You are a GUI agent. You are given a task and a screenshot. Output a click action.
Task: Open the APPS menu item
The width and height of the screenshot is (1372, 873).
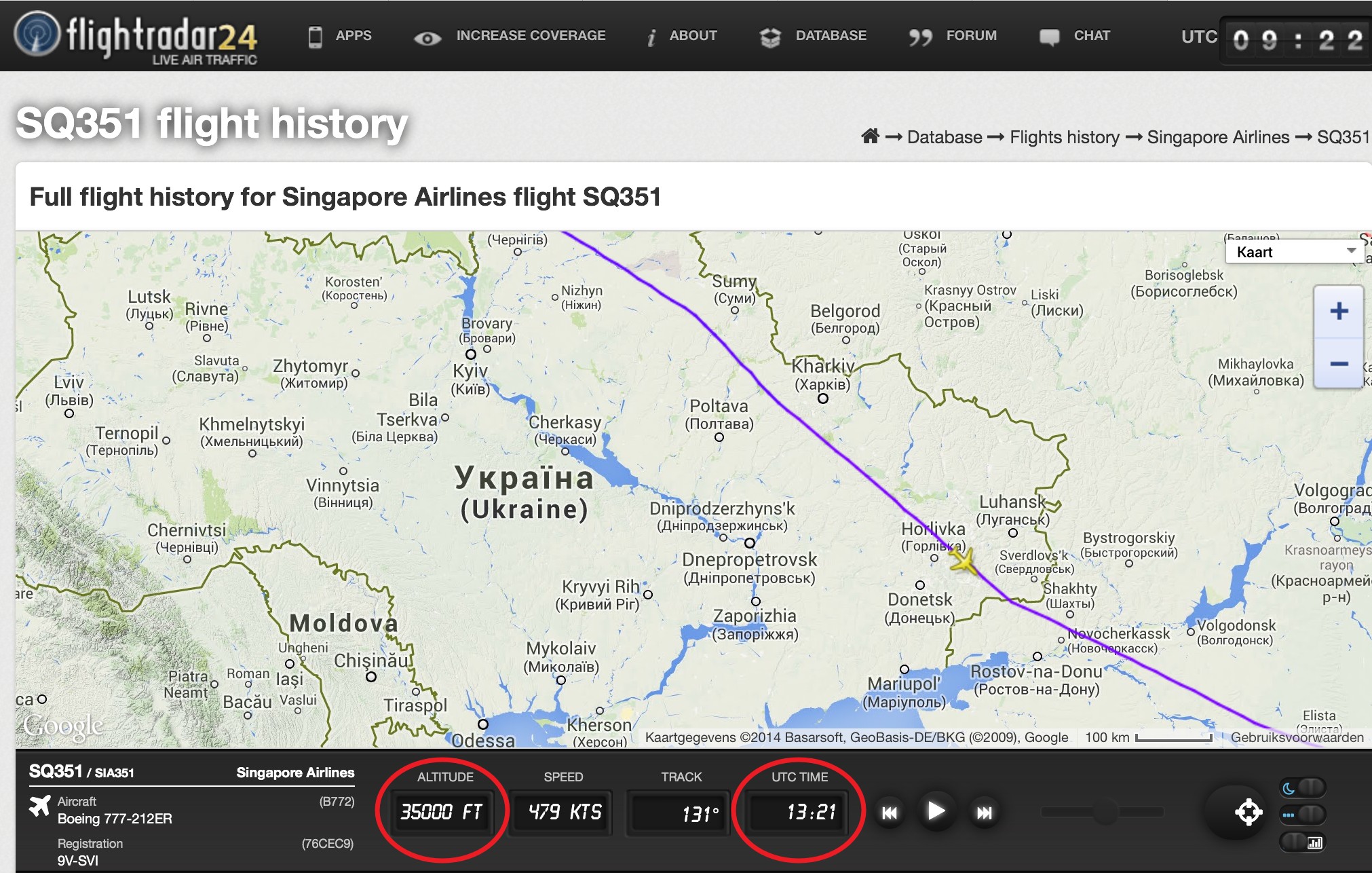point(340,35)
